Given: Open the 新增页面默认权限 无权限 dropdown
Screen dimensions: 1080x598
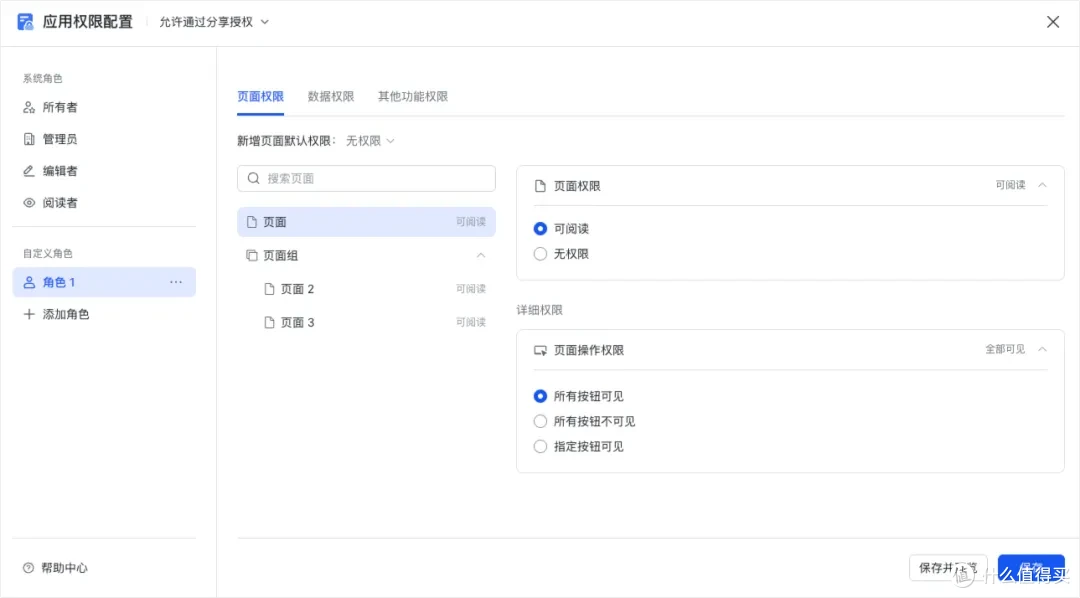Looking at the screenshot, I should pyautogui.click(x=370, y=141).
